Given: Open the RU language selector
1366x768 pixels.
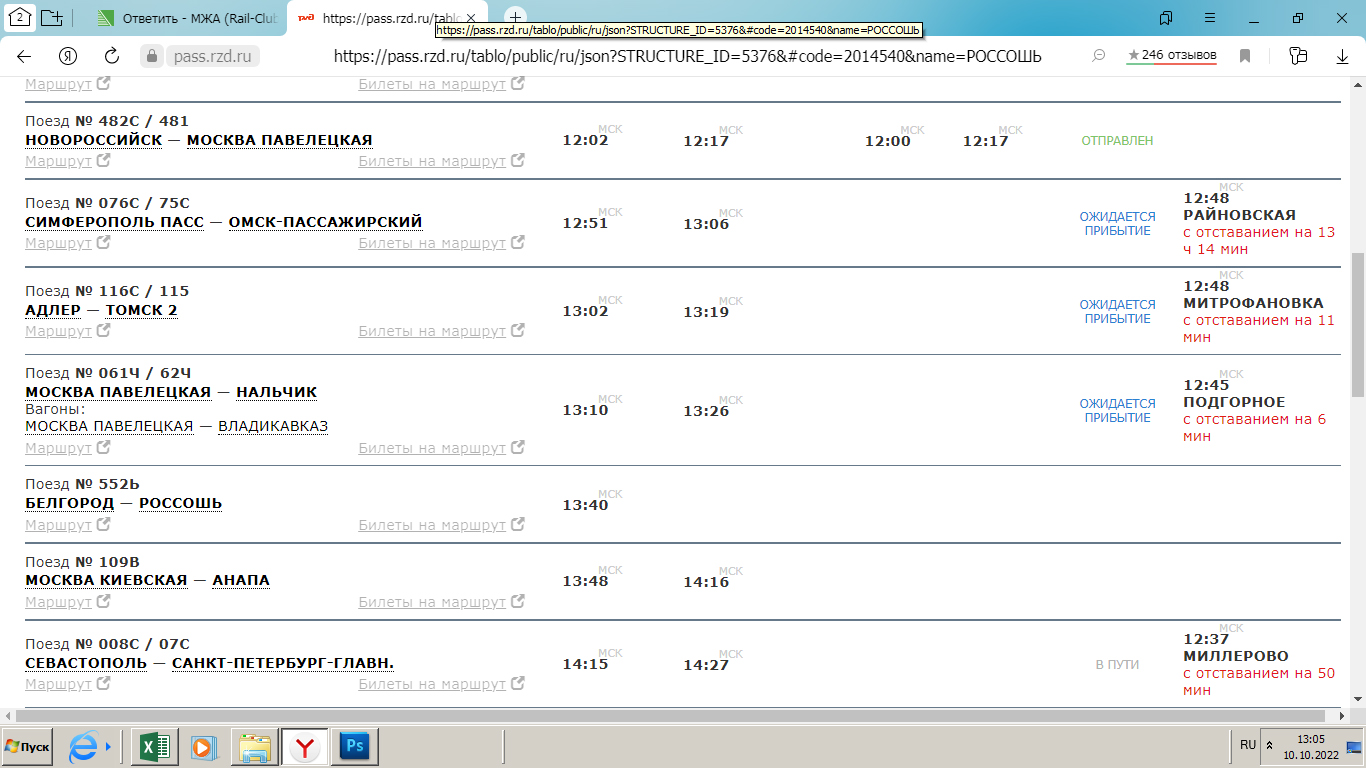Looking at the screenshot, I should [x=1247, y=745].
